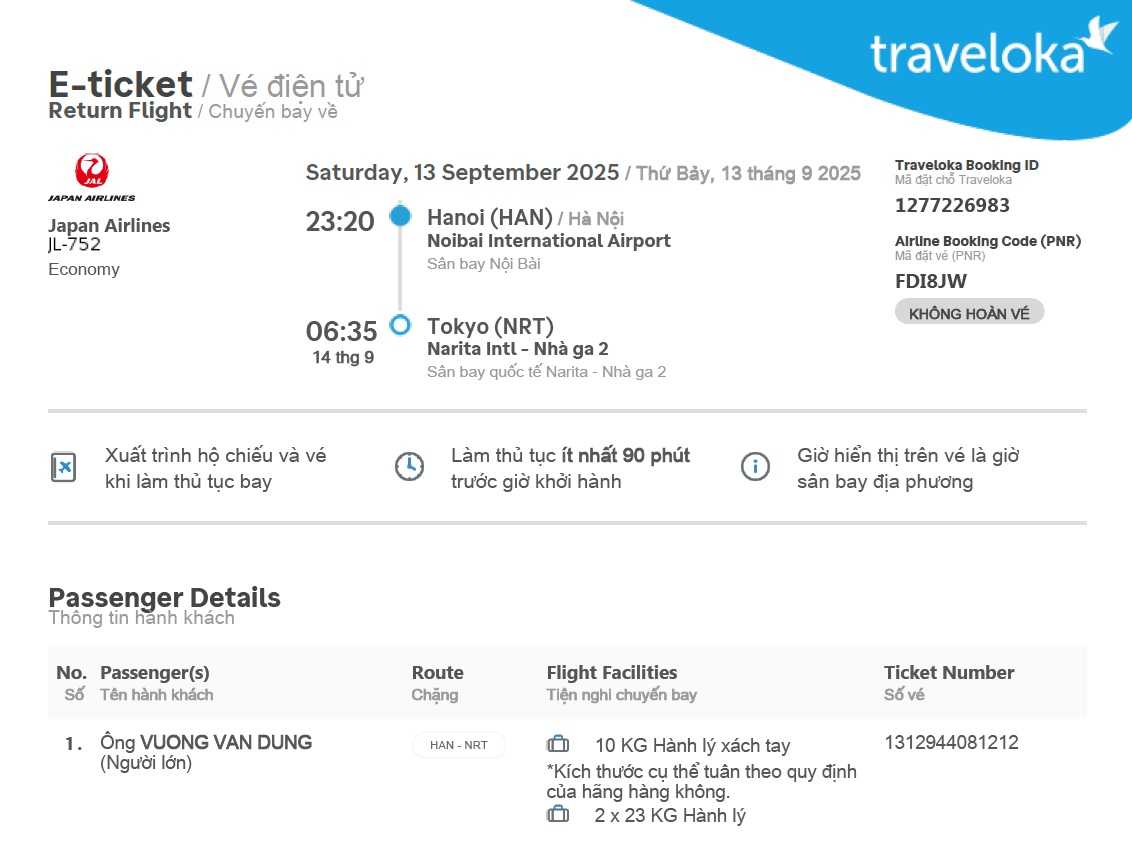
Task: Click the local time info icon
Action: pyautogui.click(x=755, y=467)
